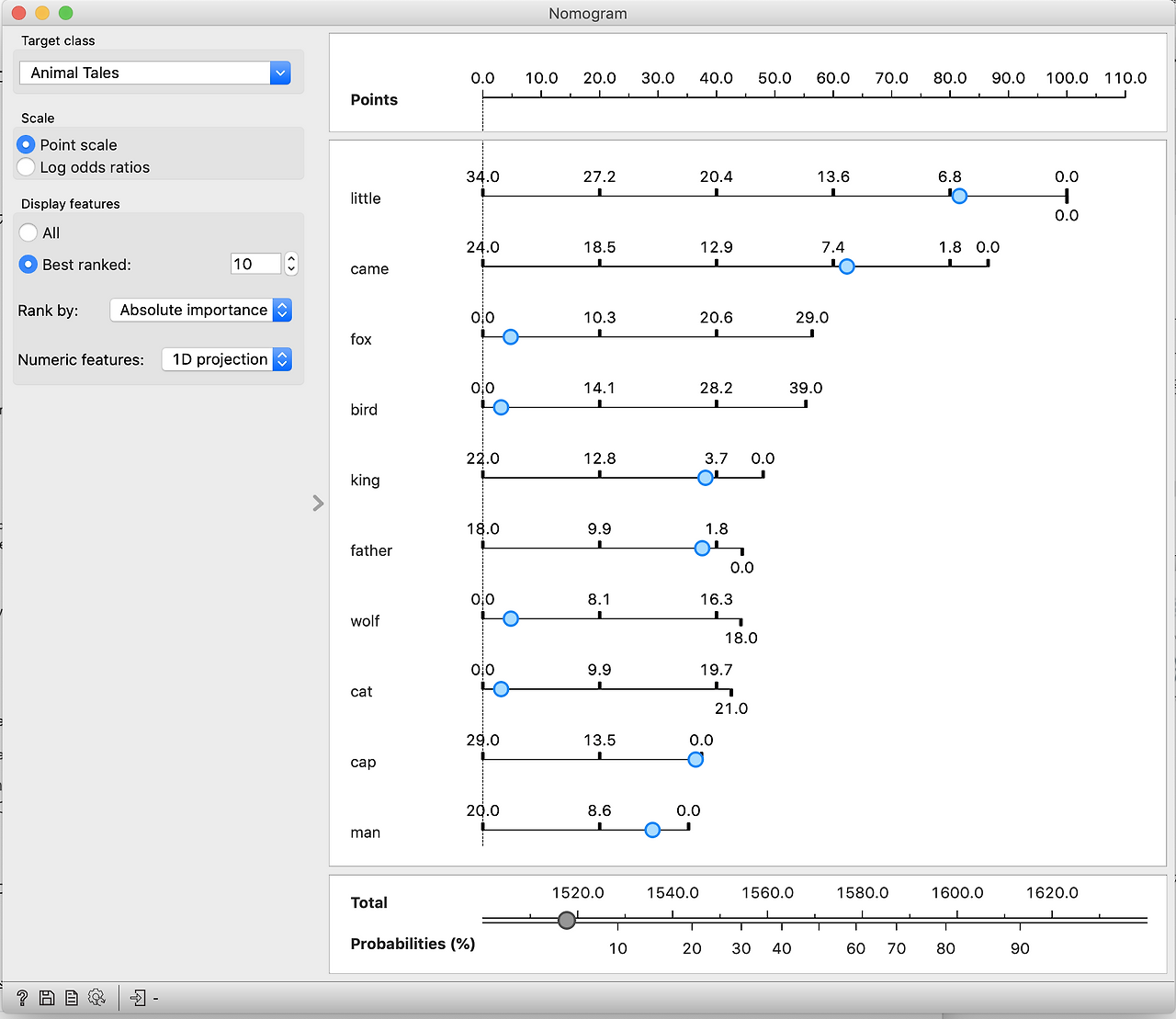This screenshot has height=1019, width=1176.
Task: Close the Nomogram window
Action: click(x=18, y=13)
